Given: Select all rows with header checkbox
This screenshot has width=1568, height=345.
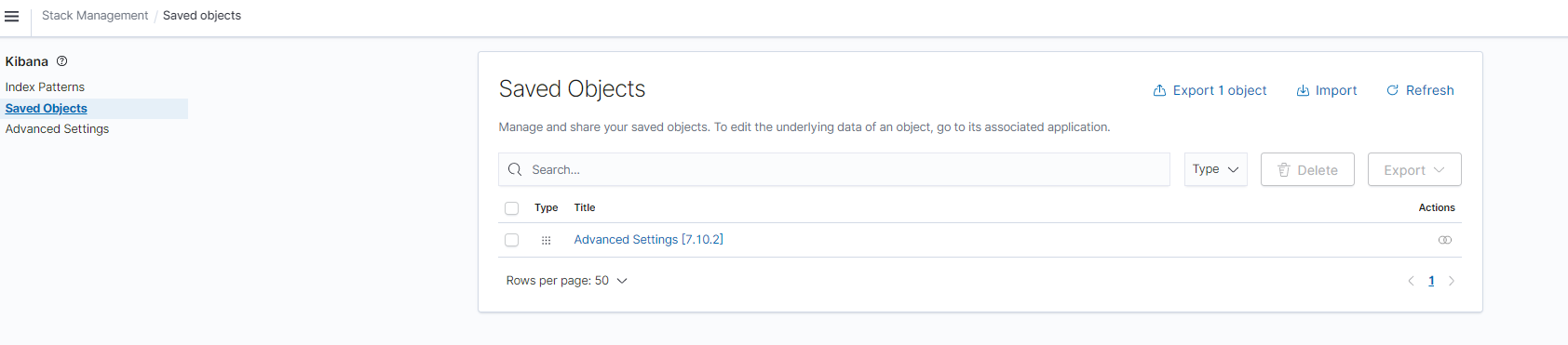Looking at the screenshot, I should [511, 208].
